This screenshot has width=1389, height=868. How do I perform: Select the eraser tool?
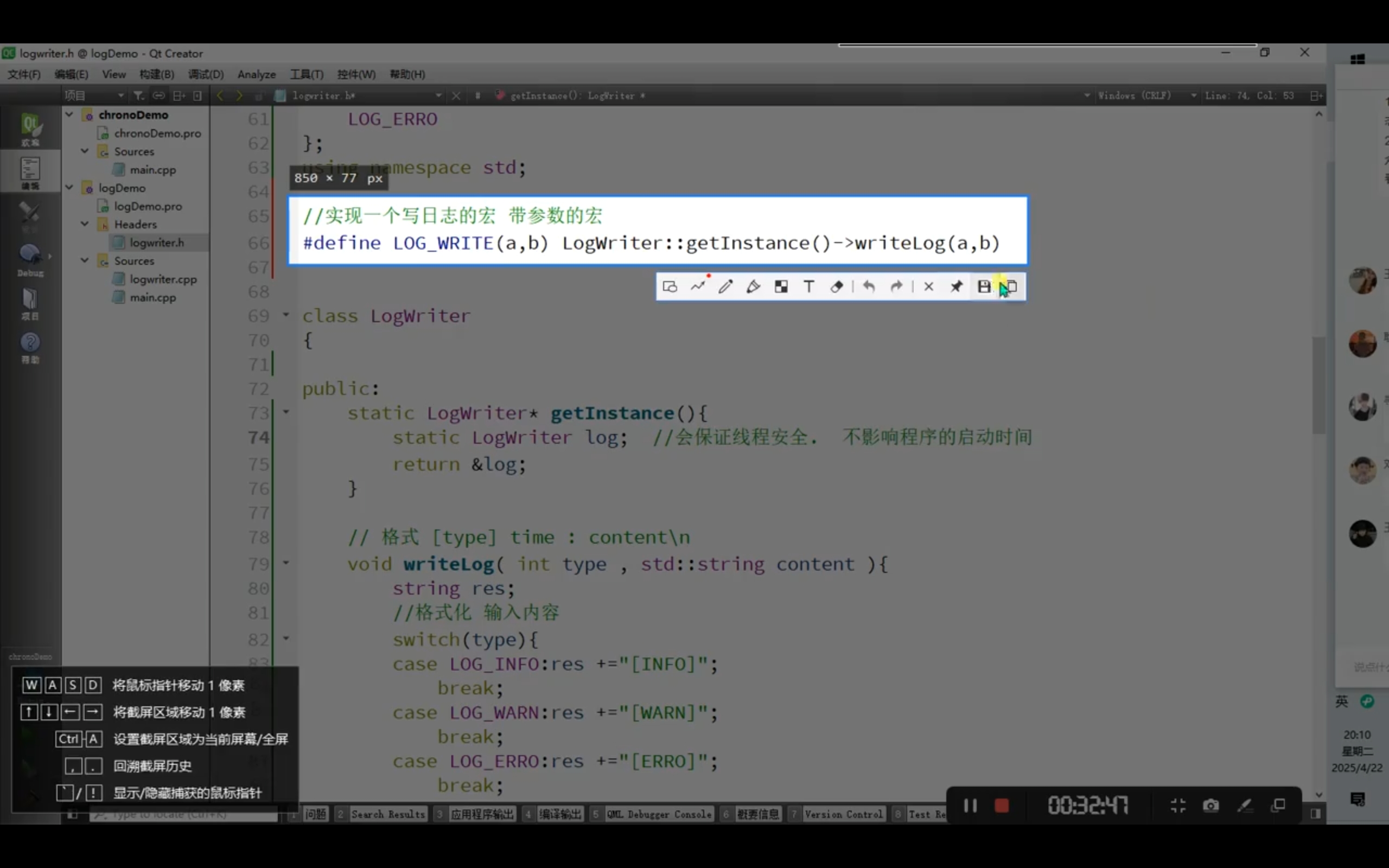coord(837,286)
